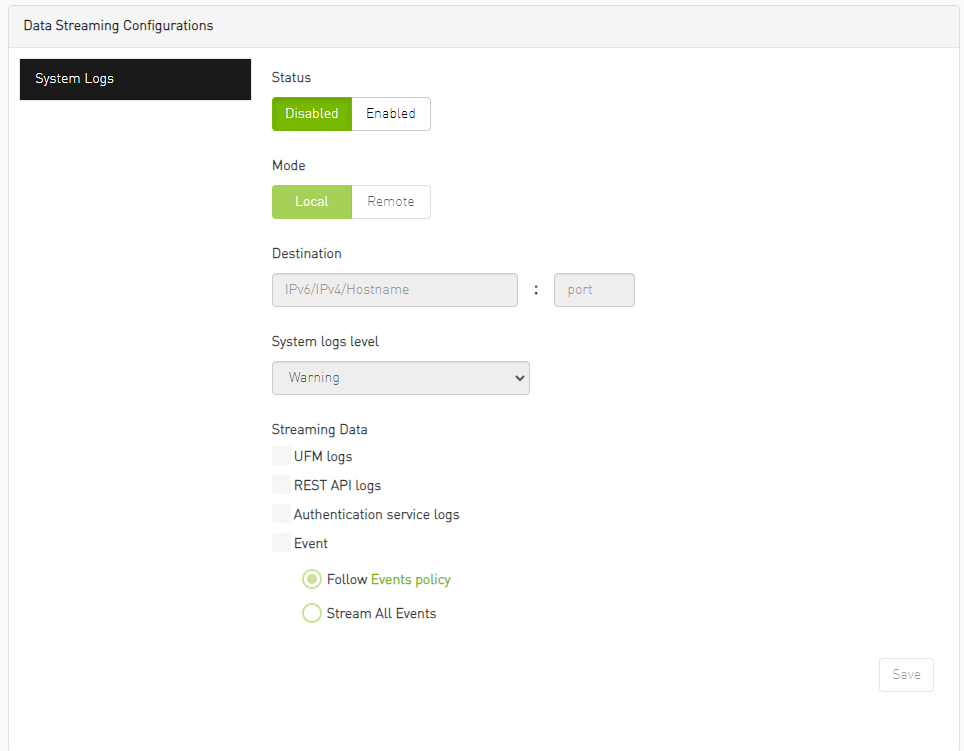964x751 pixels.
Task: Open the System Logs sidebar tab
Action: (x=135, y=79)
